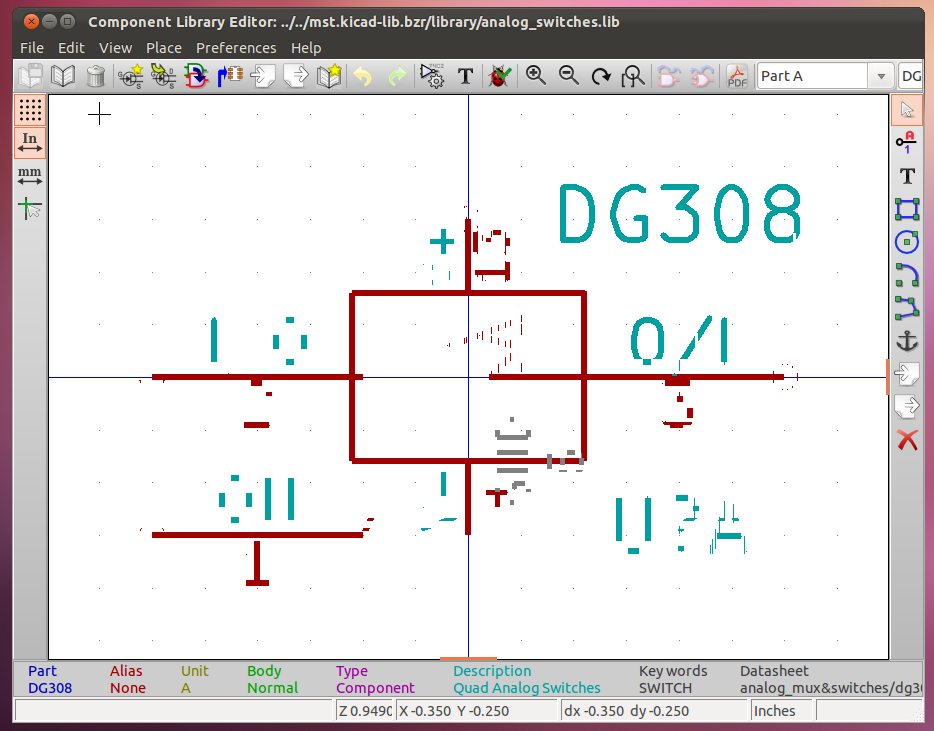Open the Place menu

(x=164, y=47)
